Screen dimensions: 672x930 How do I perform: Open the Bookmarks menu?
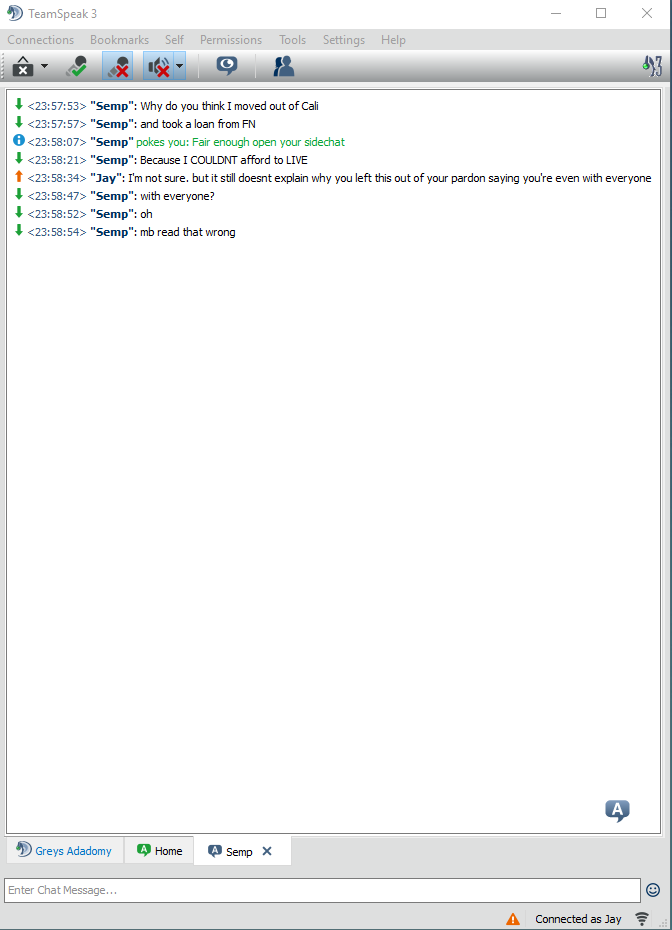pos(119,40)
